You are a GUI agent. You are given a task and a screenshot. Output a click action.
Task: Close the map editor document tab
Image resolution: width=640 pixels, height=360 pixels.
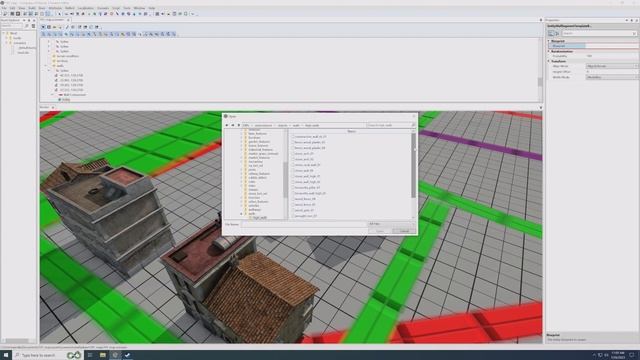point(68,20)
